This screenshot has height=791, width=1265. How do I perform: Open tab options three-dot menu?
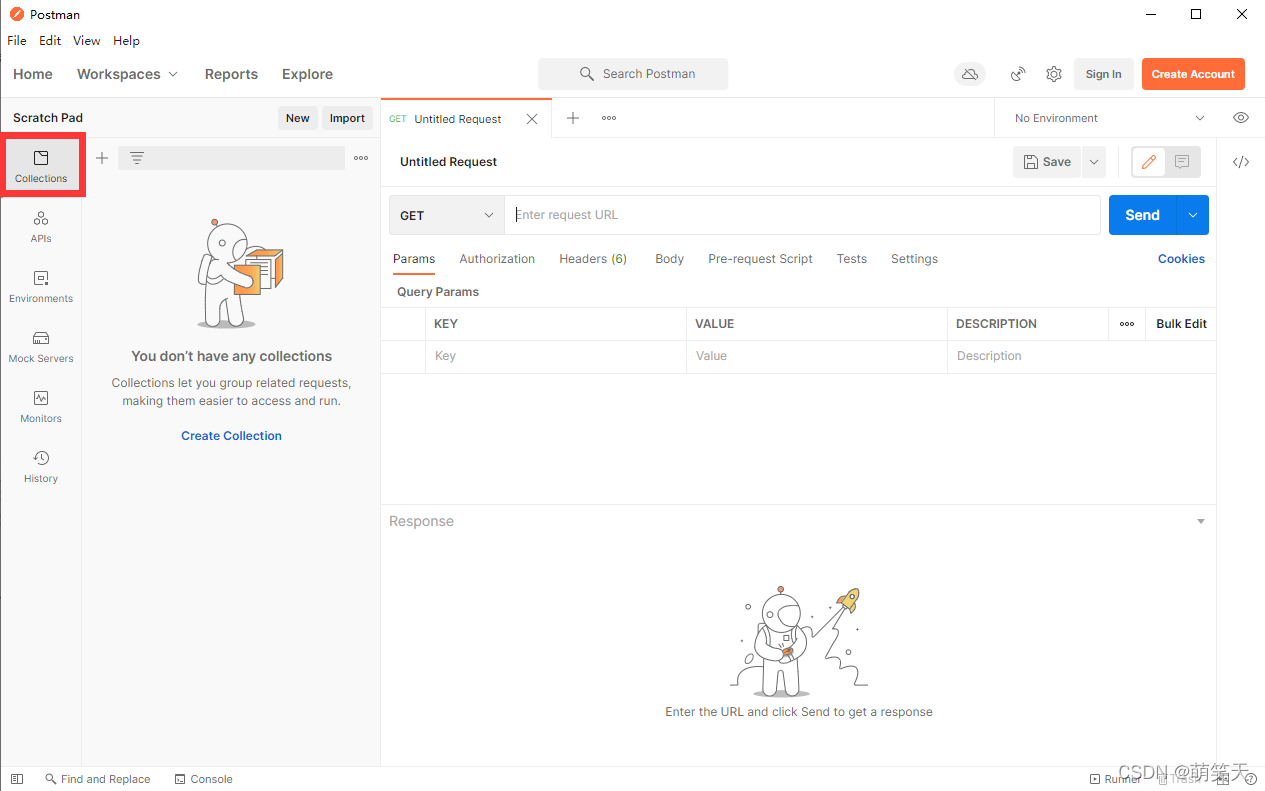[609, 118]
